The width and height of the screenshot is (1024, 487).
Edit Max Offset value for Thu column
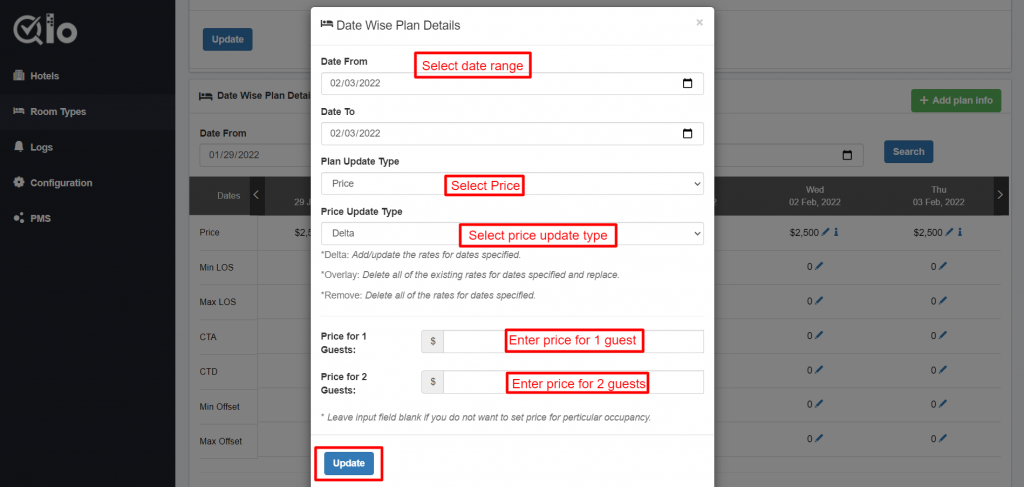(943, 438)
